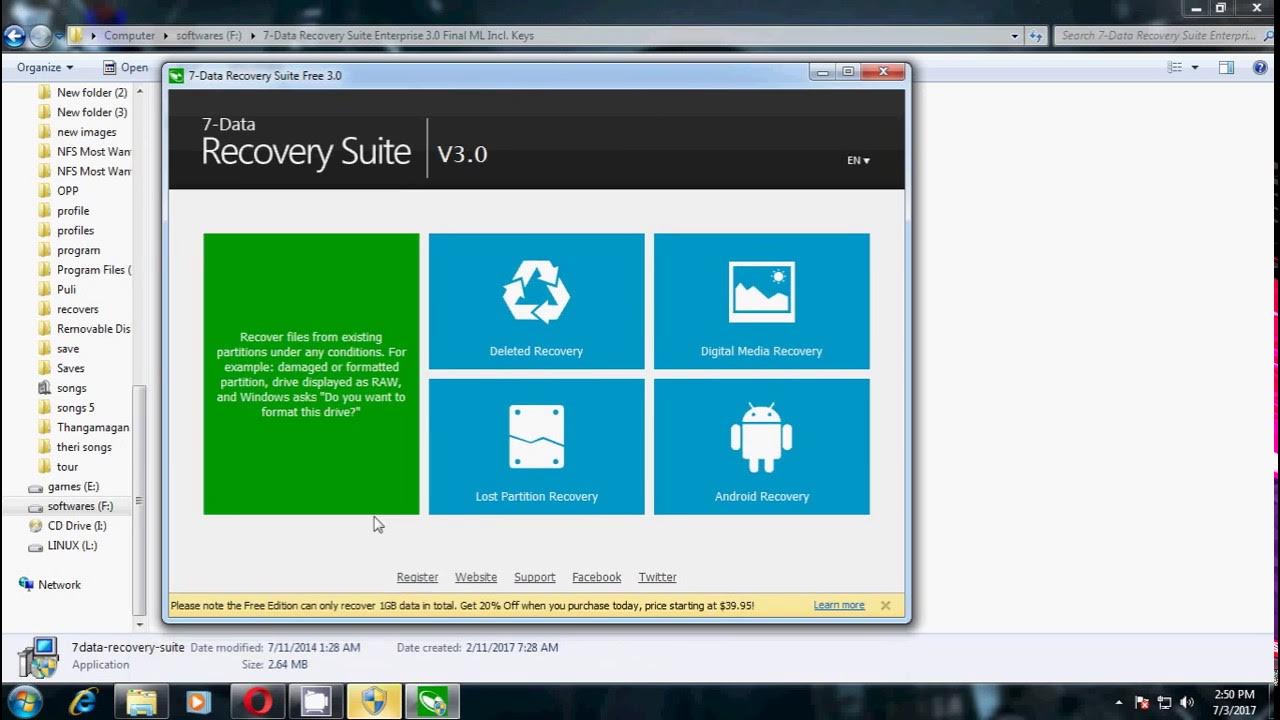Screen dimensions: 1280x720
Task: Dismiss the yellow Free Edition notice bar
Action: 885,606
